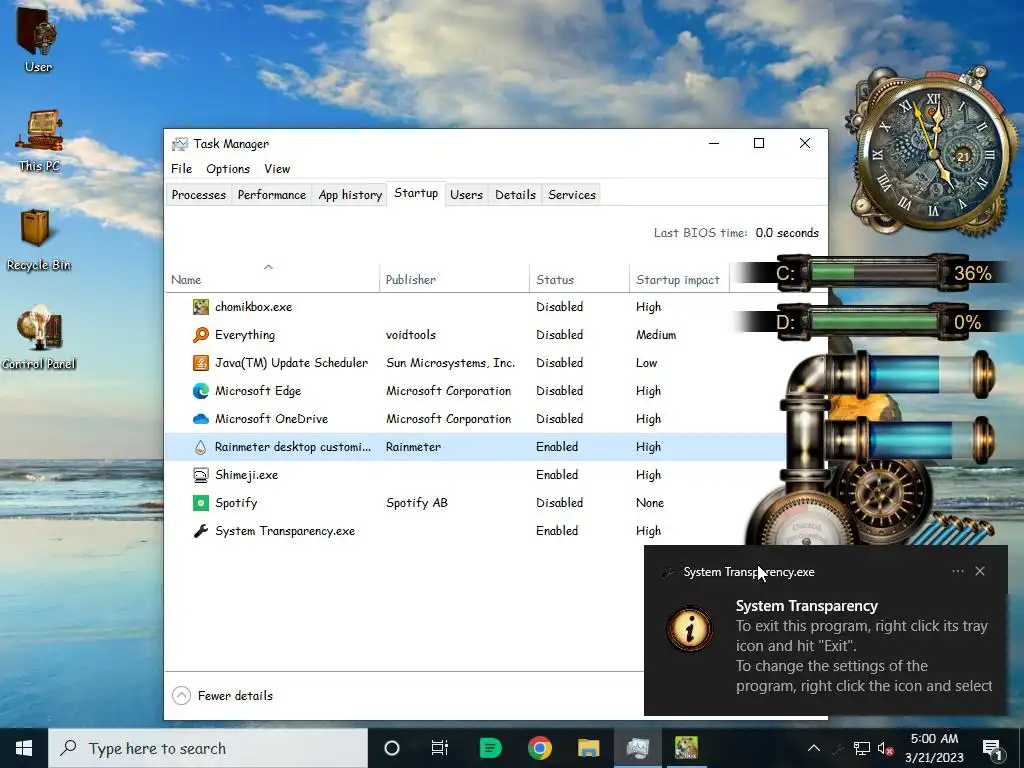Image resolution: width=1024 pixels, height=768 pixels.
Task: Click the Microsoft OneDrive name text
Action: pyautogui.click(x=272, y=419)
